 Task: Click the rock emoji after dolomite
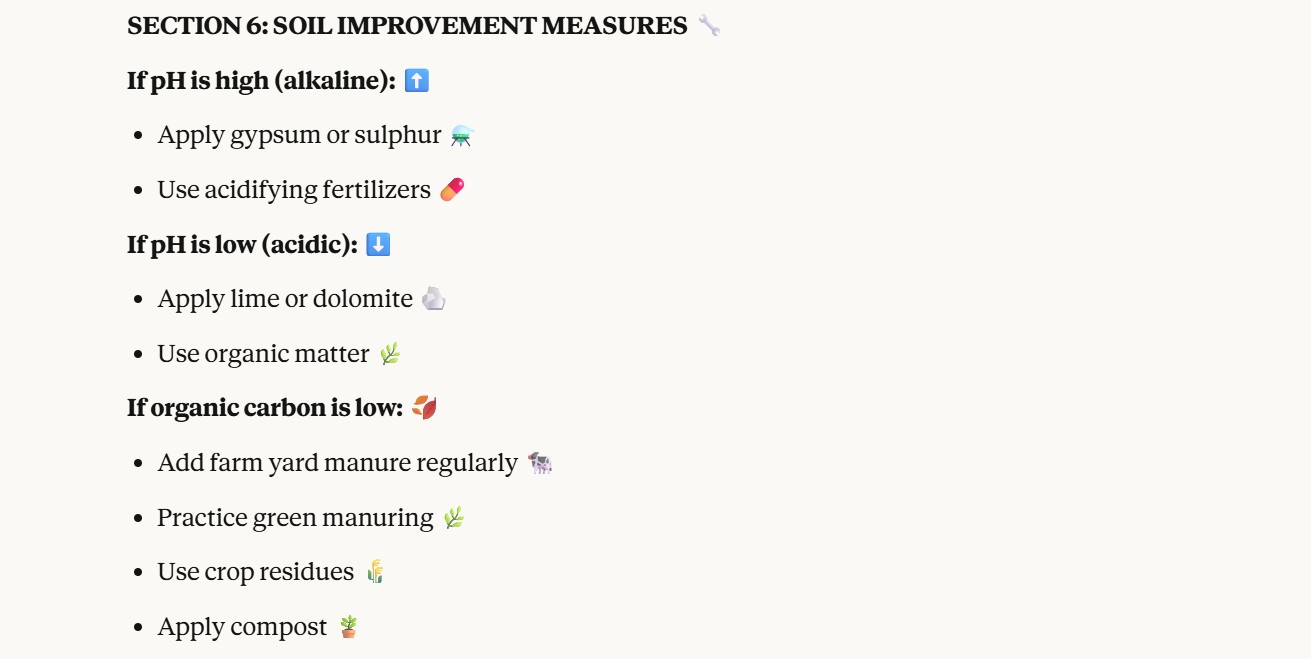click(433, 299)
